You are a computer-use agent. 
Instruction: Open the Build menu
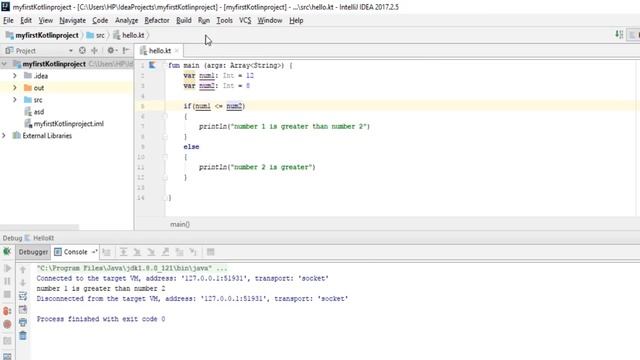click(x=184, y=20)
